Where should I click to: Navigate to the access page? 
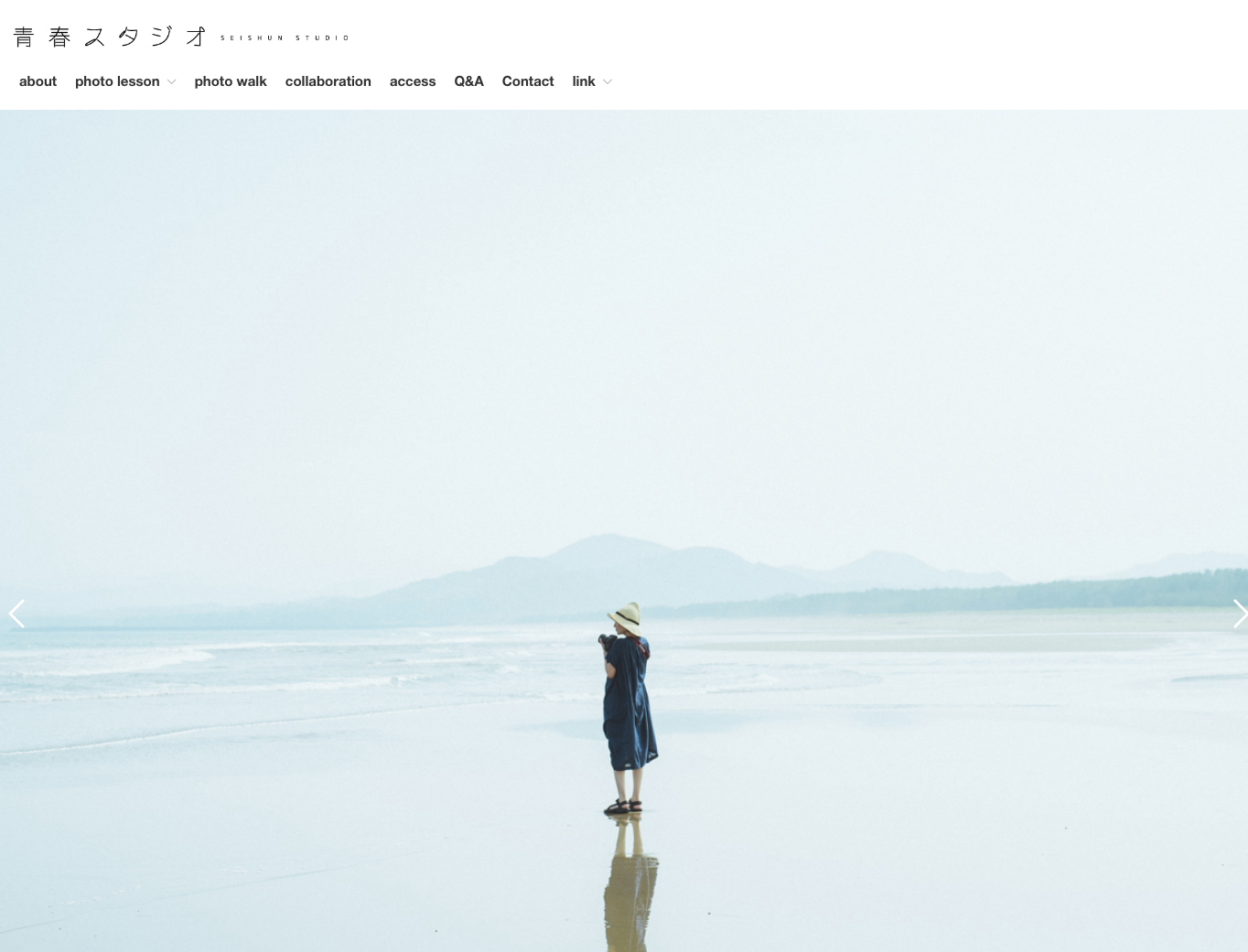coord(413,81)
